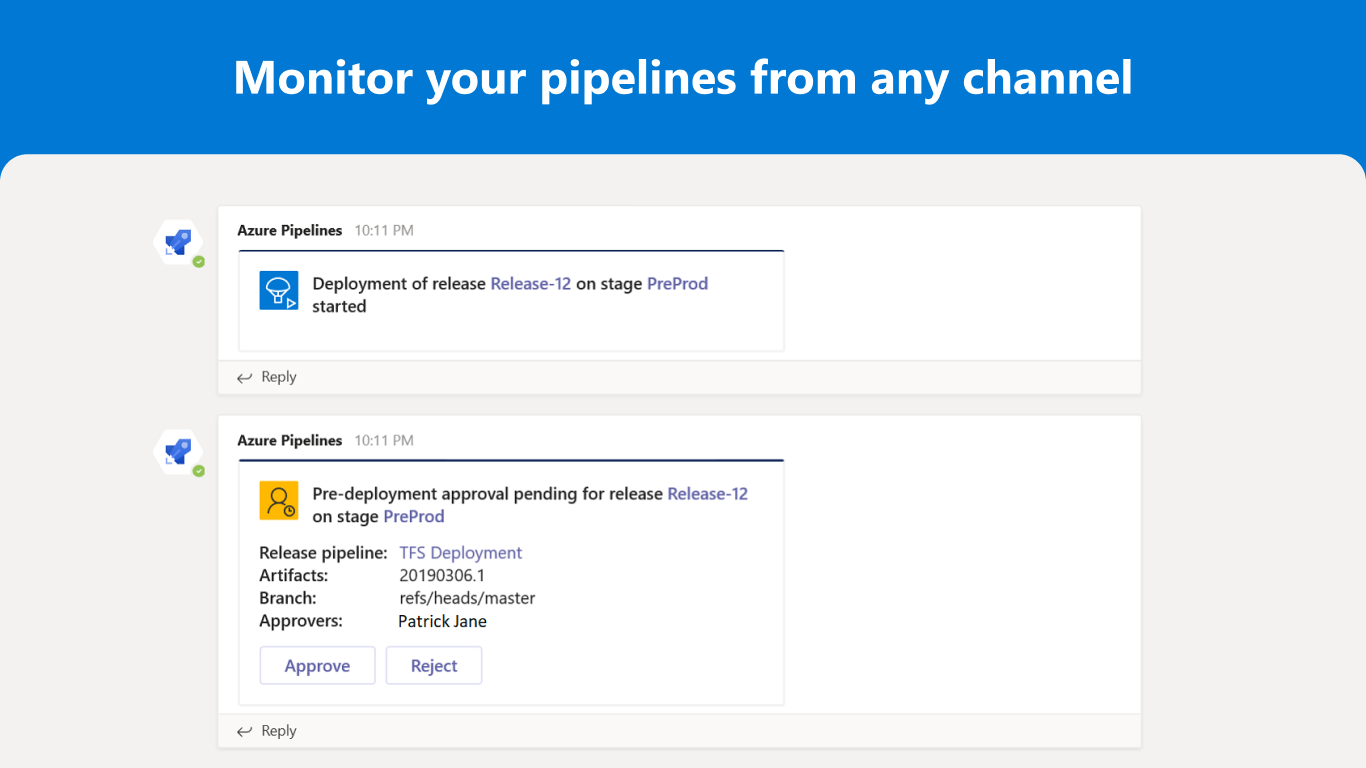This screenshot has height=768, width=1366.
Task: Click the Azure Pipelines avatar on second message
Action: click(178, 452)
